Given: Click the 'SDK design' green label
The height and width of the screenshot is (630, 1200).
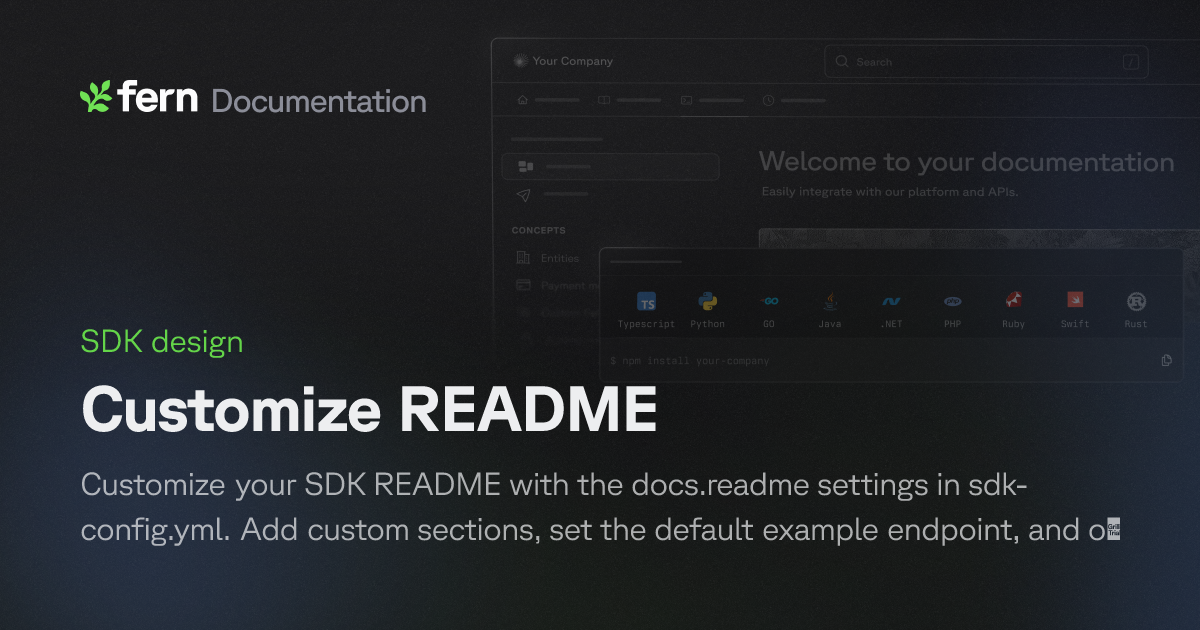Looking at the screenshot, I should click(162, 342).
